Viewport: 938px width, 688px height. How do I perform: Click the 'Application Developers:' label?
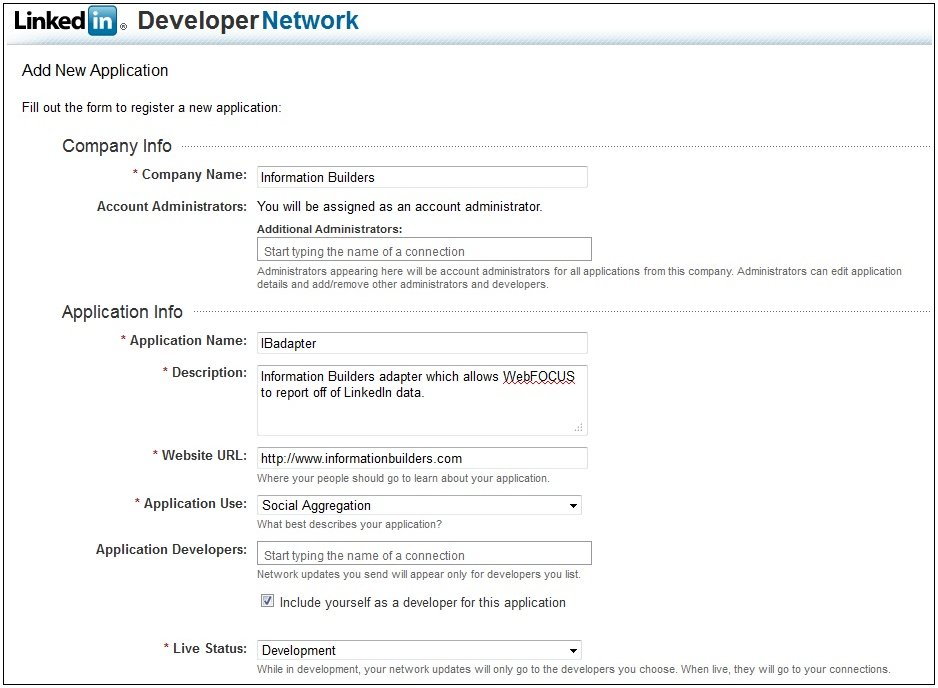tap(171, 550)
